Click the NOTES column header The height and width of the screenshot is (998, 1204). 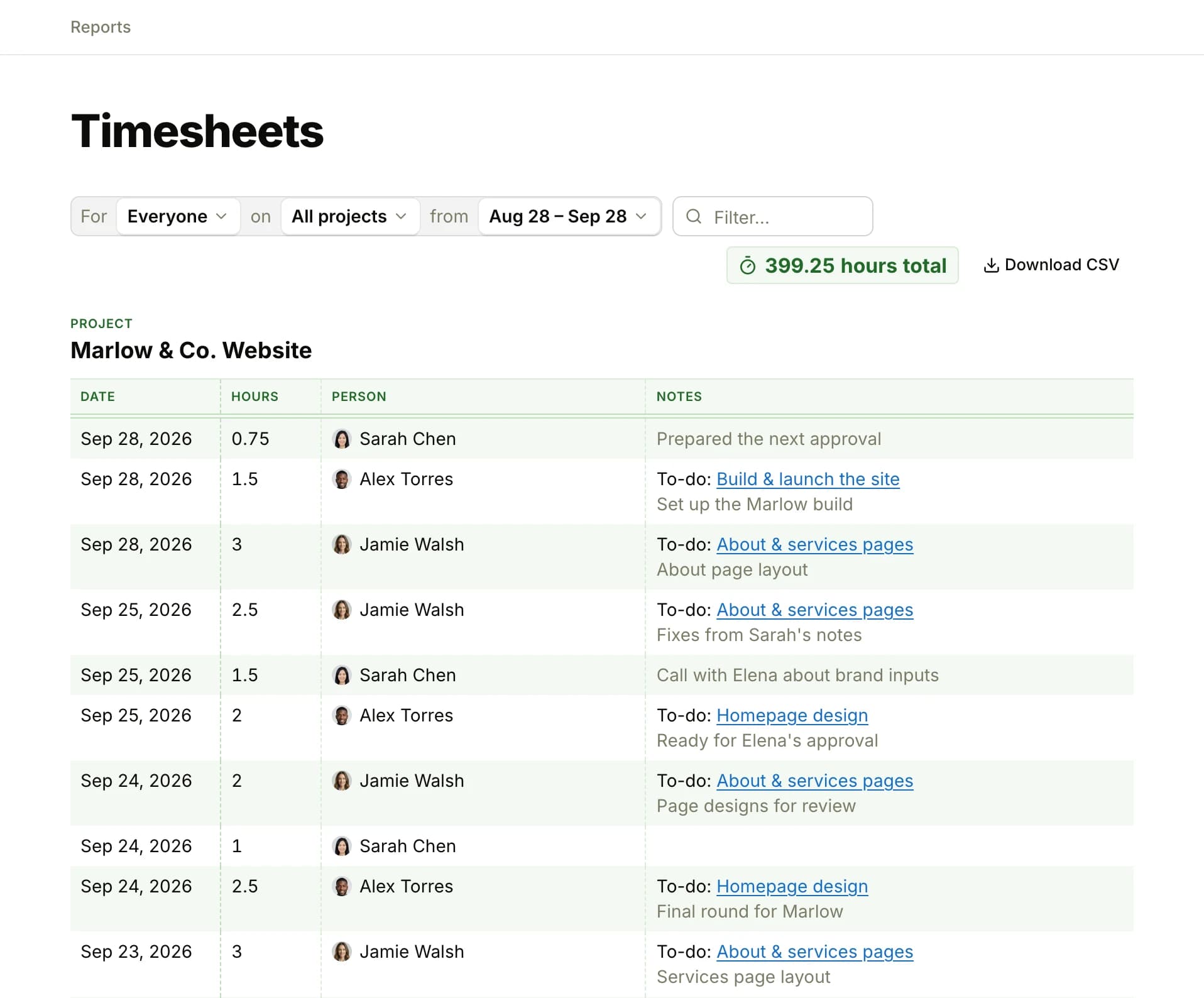point(679,397)
